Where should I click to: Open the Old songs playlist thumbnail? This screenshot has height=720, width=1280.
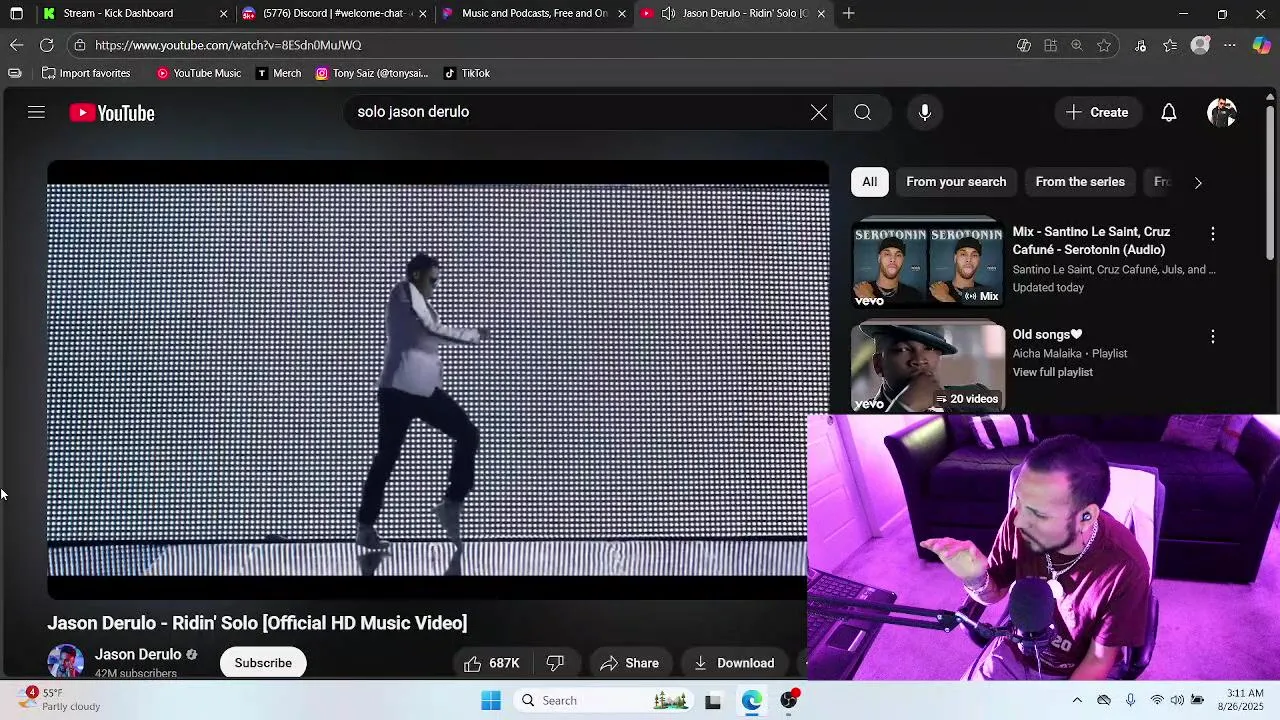click(x=928, y=367)
